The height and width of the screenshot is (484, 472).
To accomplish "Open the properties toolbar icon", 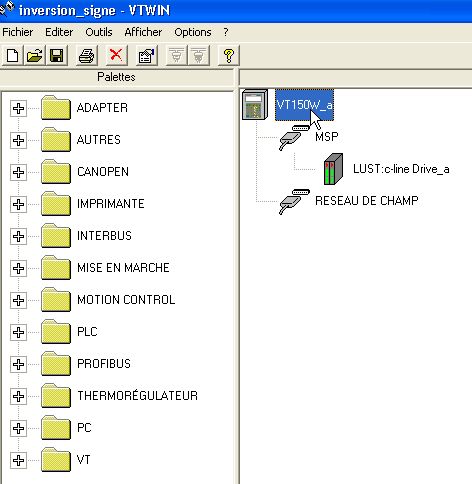I will point(147,55).
